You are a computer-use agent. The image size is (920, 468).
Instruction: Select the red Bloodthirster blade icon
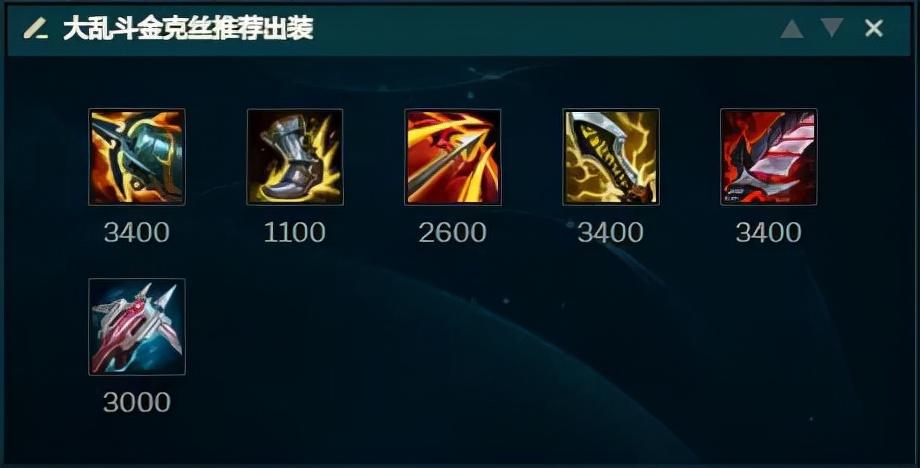coord(769,157)
